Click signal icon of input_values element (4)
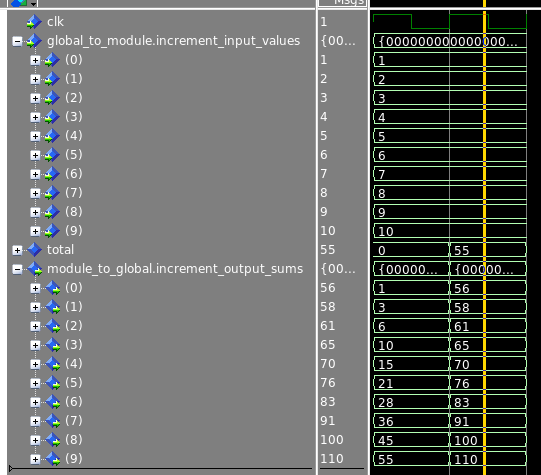Viewport: 541px width, 475px height. pyautogui.click(x=52, y=136)
